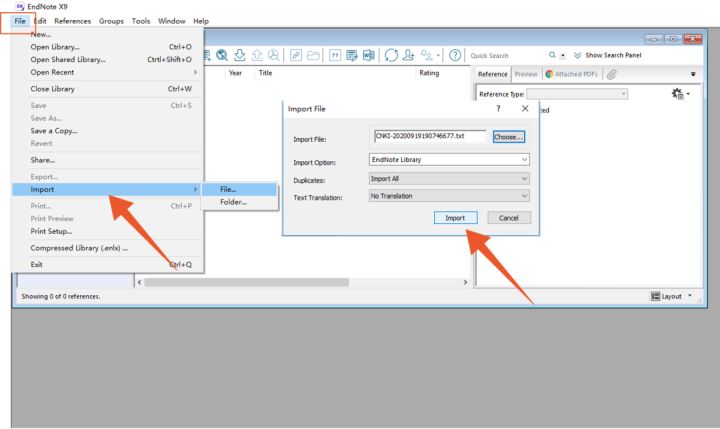This screenshot has height=429, width=720.
Task: Open Help with the question mark icon
Action: [x=455, y=55]
